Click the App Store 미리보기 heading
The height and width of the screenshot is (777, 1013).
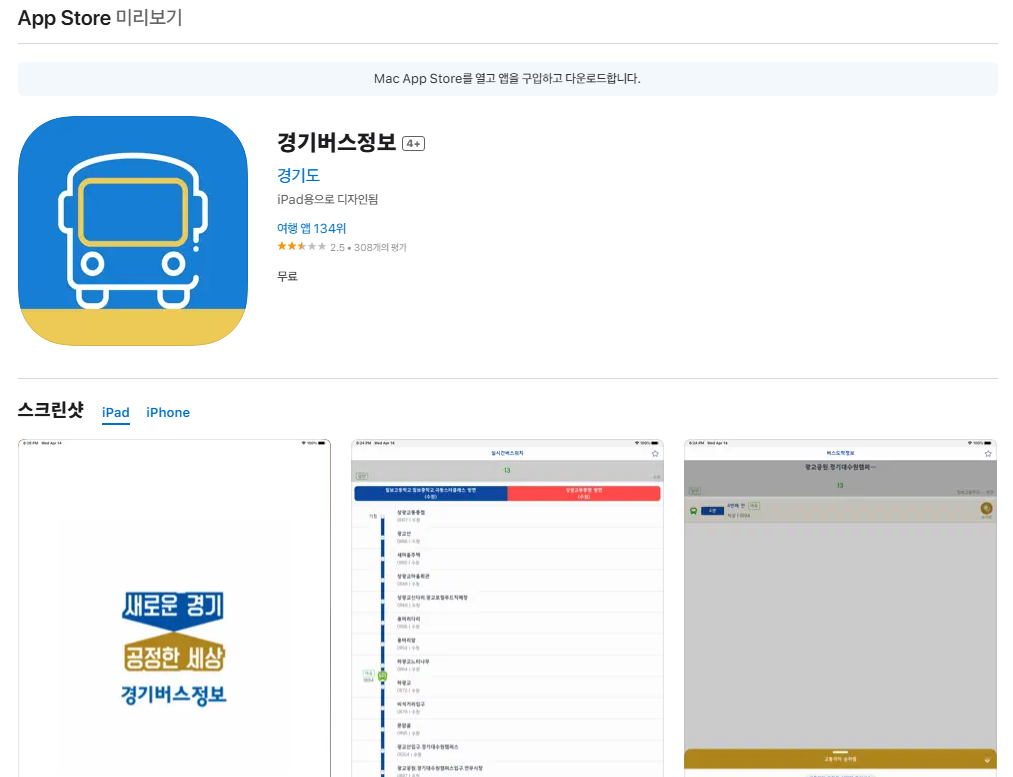[100, 17]
